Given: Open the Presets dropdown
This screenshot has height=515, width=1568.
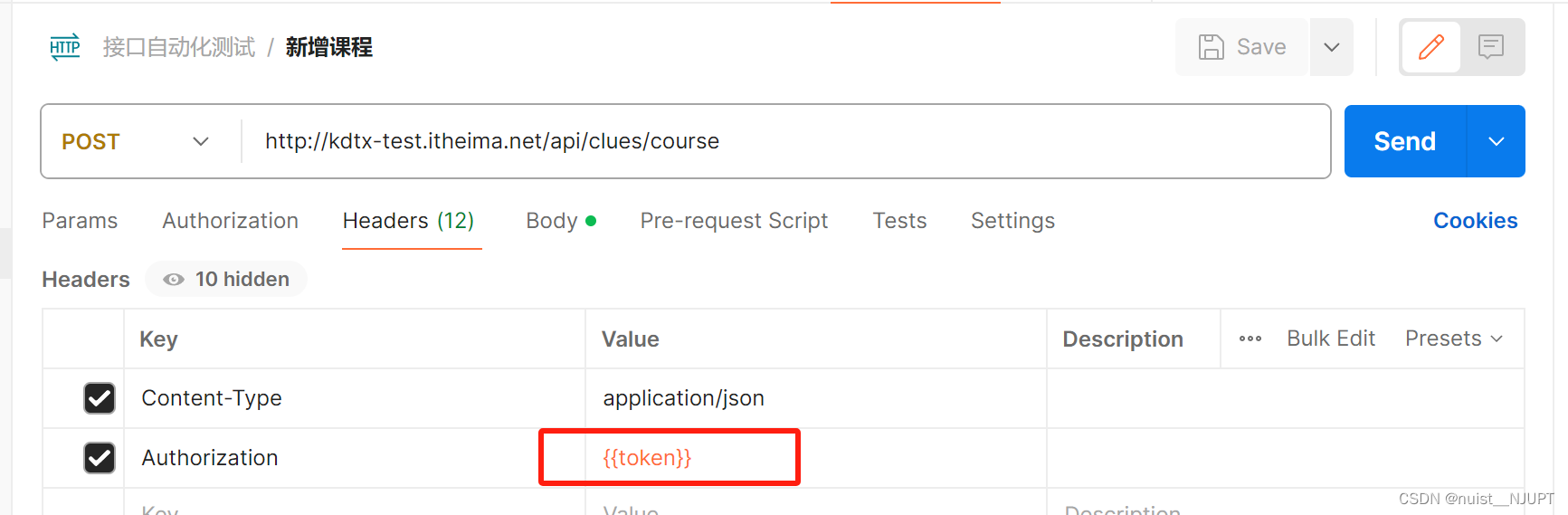Looking at the screenshot, I should (1453, 339).
